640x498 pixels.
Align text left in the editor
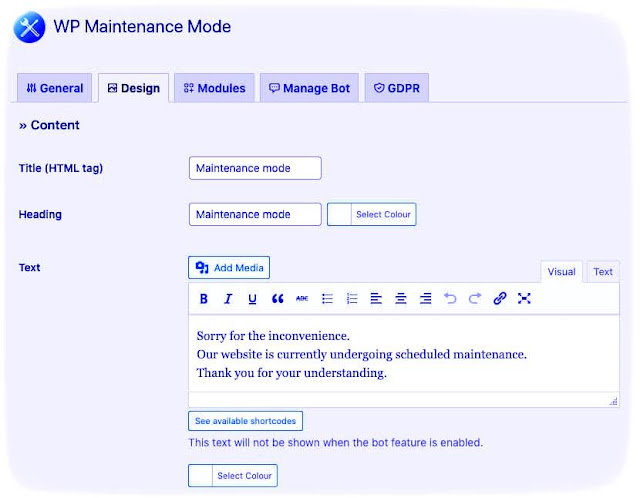376,299
